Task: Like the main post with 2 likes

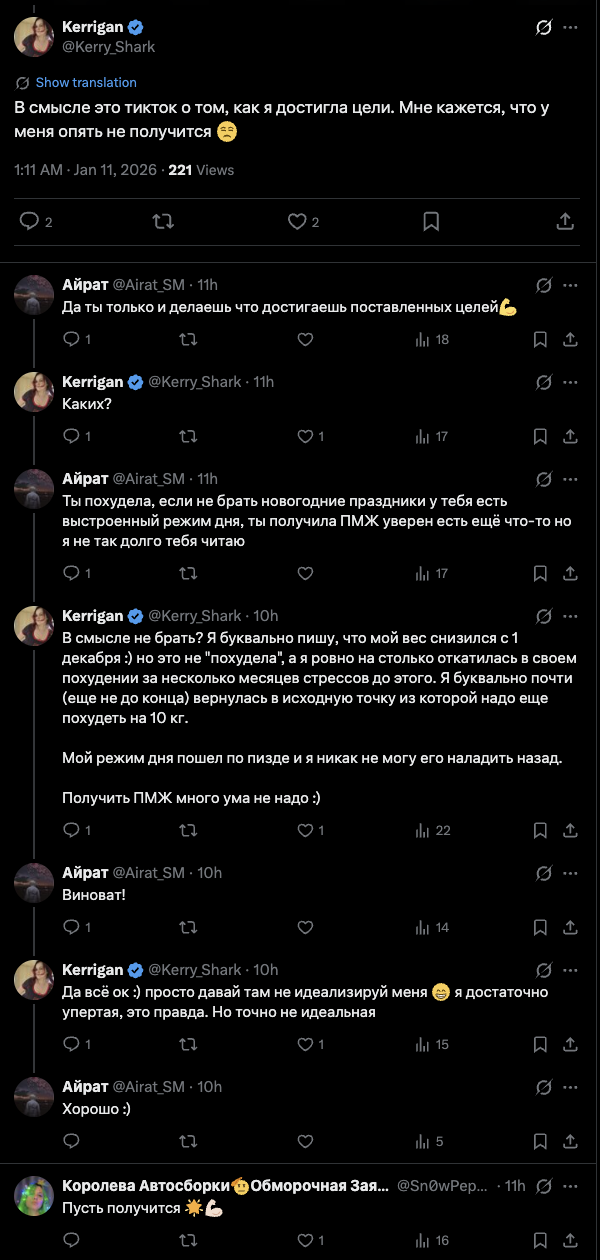Action: [296, 221]
